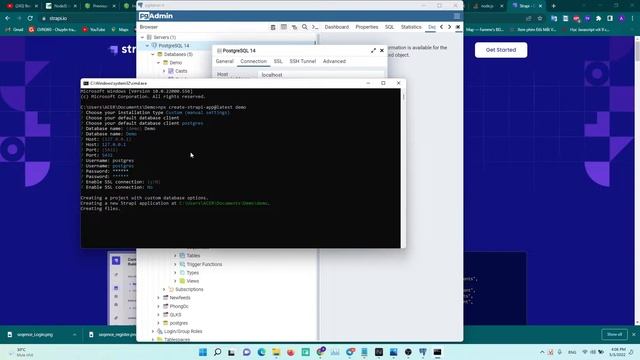Collapse Demo database node
640x360 pixels.
coord(159,63)
